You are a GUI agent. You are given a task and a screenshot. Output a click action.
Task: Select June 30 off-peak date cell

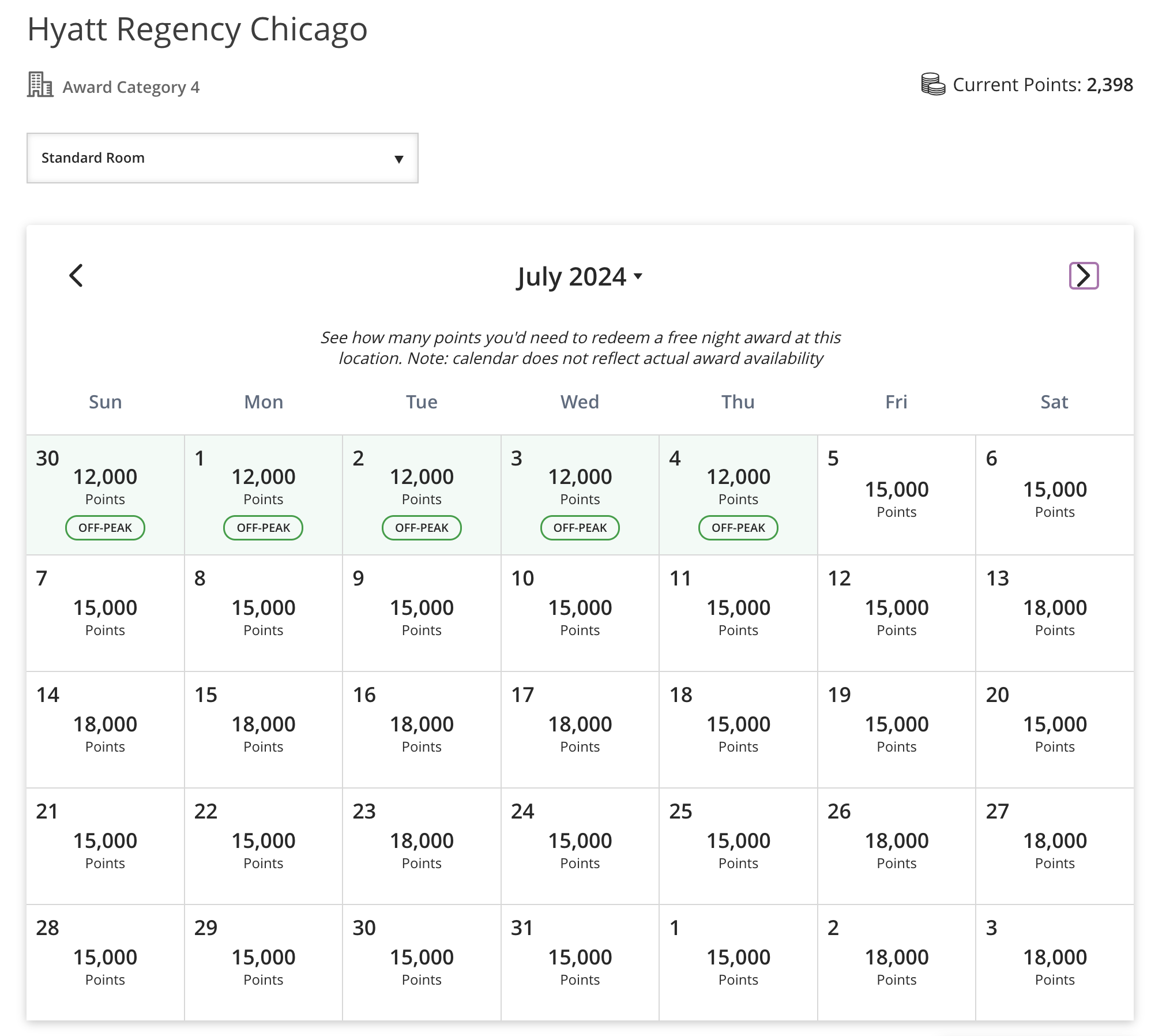[x=106, y=495]
